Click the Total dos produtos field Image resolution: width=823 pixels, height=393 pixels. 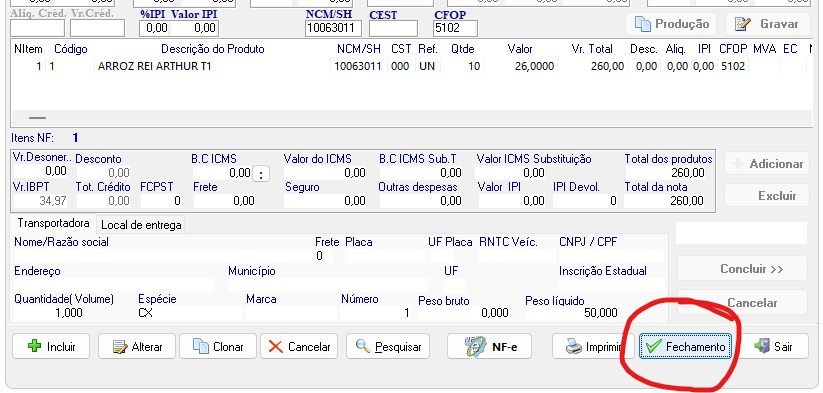pos(665,173)
